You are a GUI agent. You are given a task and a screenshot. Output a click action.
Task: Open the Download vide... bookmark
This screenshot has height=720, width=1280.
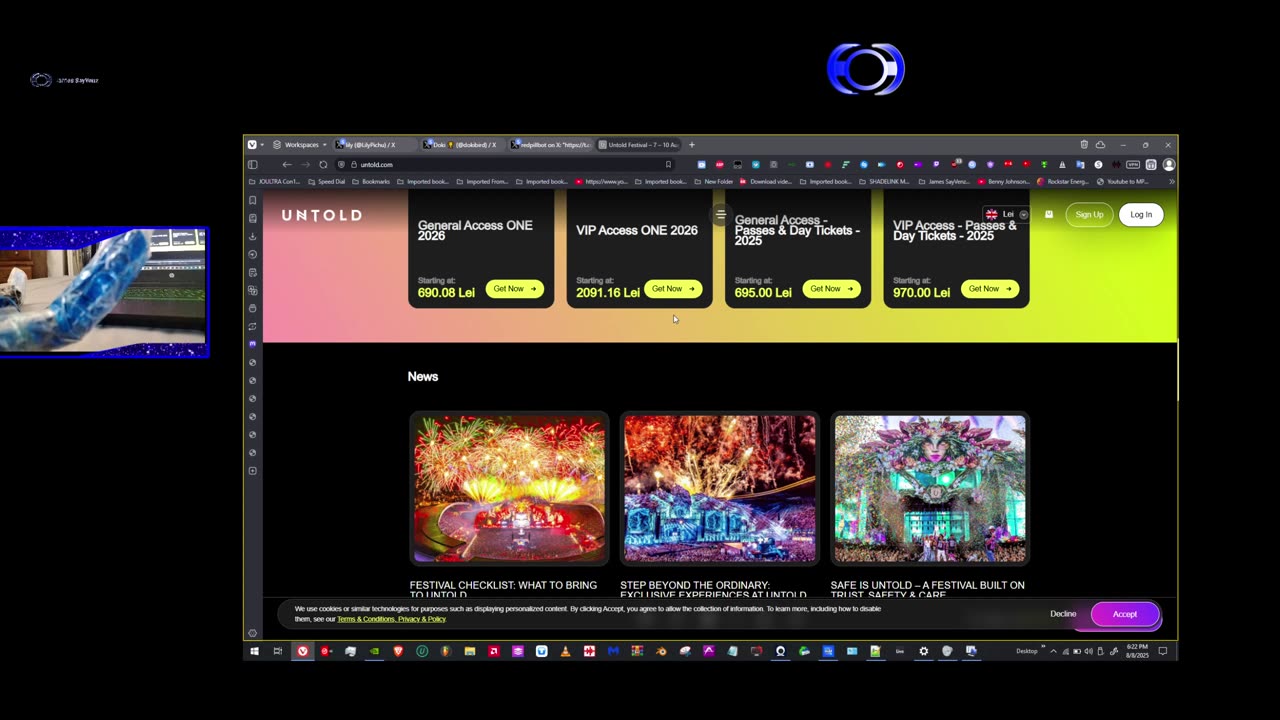(x=765, y=182)
